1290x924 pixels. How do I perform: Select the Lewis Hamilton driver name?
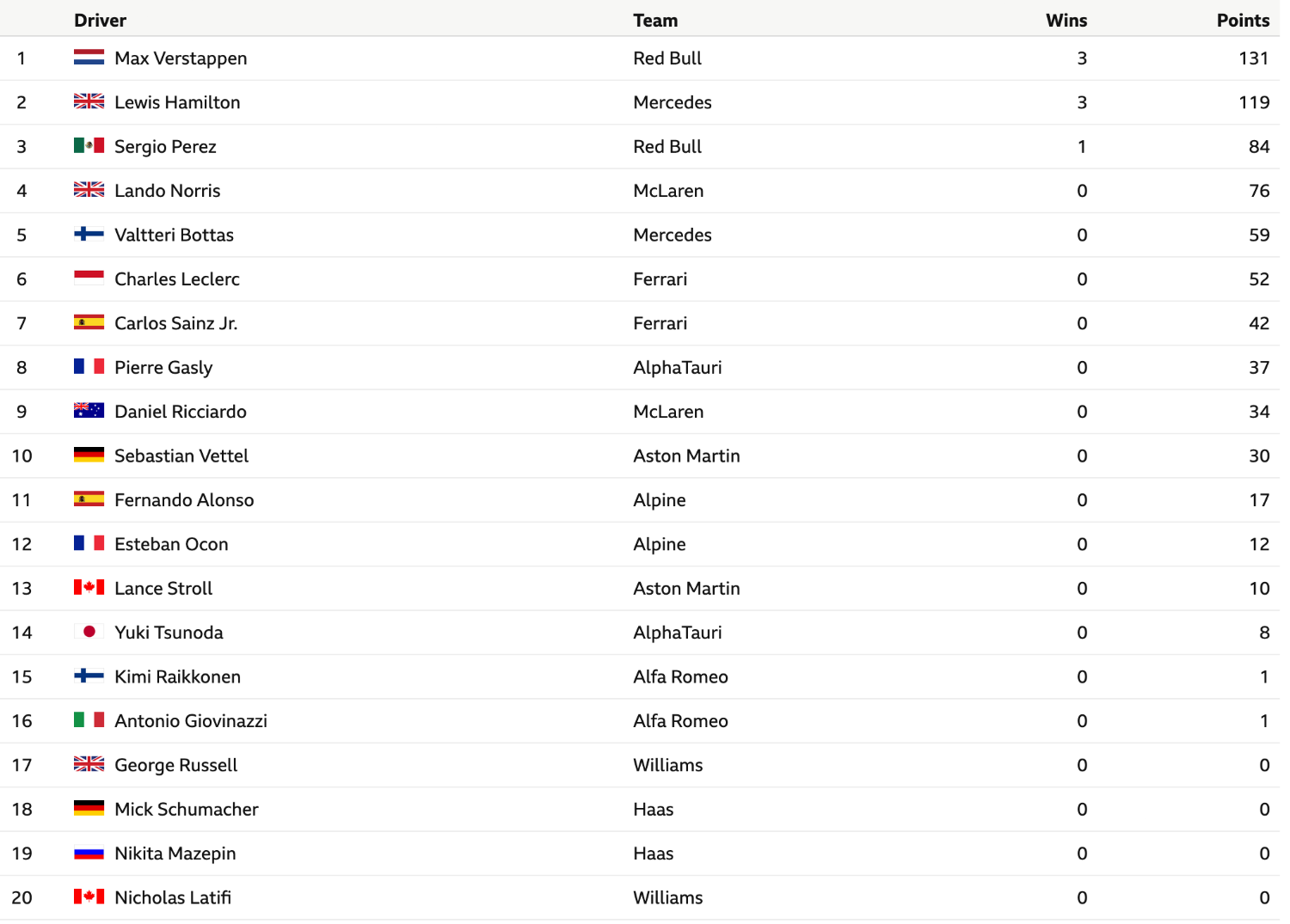point(177,102)
